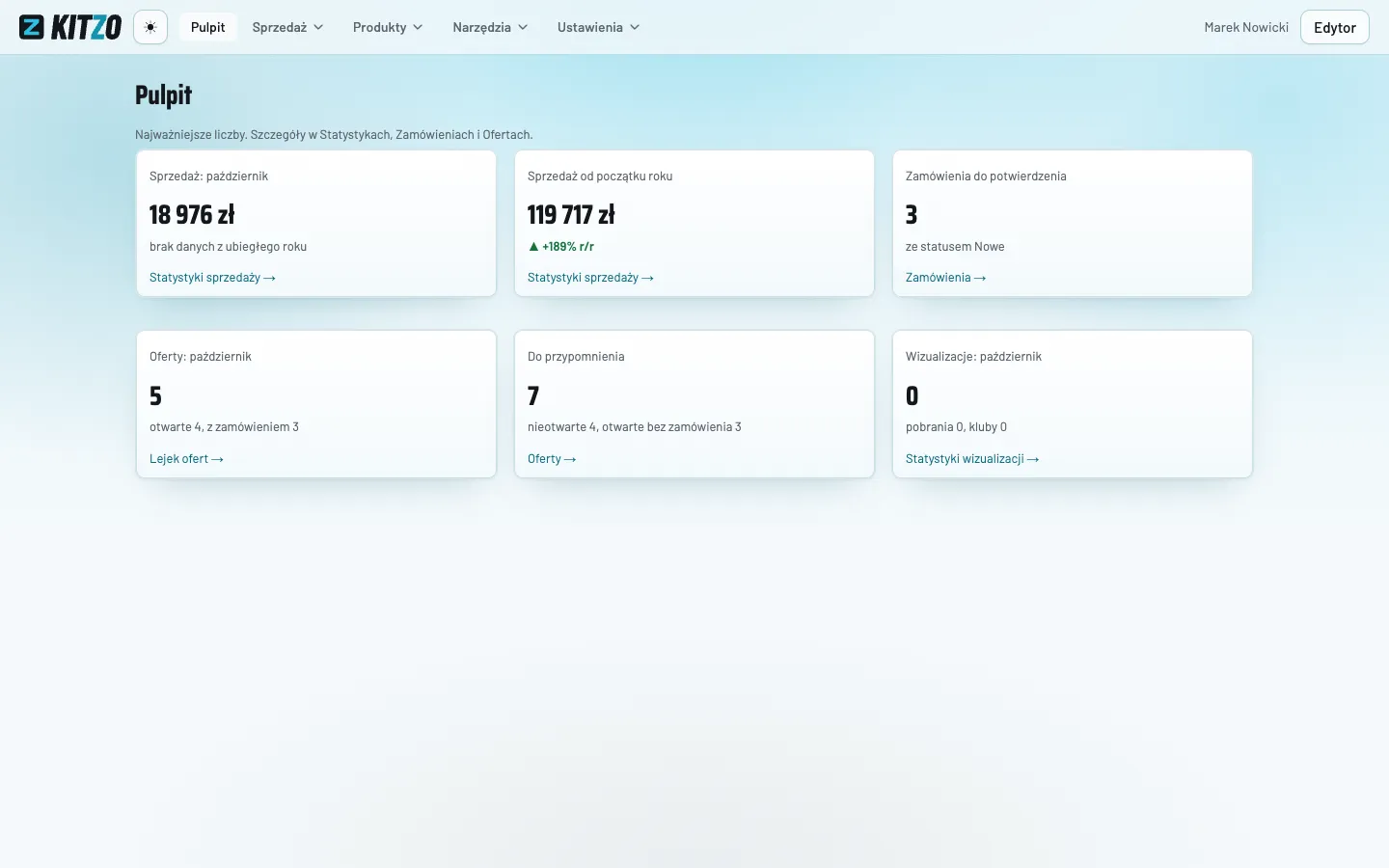Screen dimensions: 1389x868
Task: Click the Kitzo logo icon
Action: [x=32, y=27]
